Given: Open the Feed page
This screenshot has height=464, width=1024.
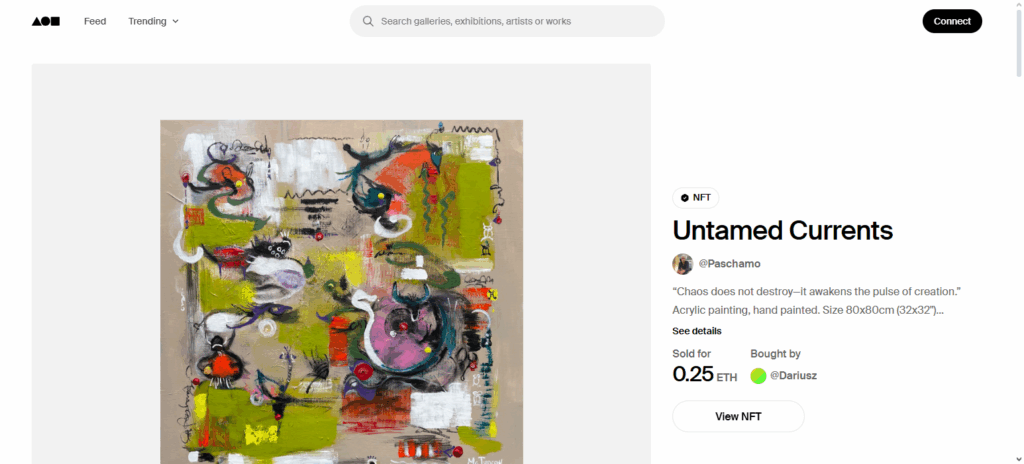Looking at the screenshot, I should tap(95, 21).
